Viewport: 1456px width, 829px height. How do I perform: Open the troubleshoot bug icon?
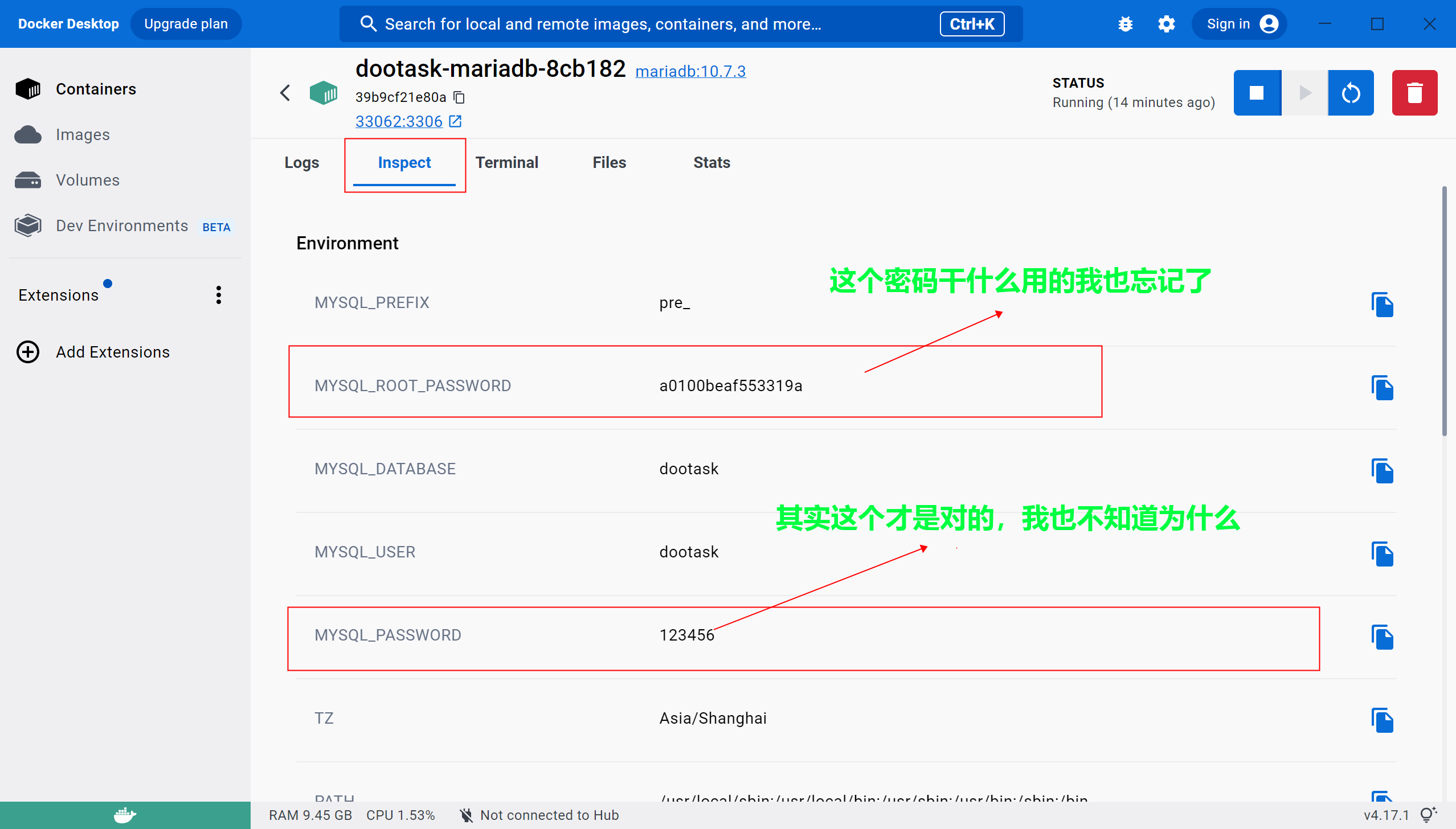(x=1125, y=24)
